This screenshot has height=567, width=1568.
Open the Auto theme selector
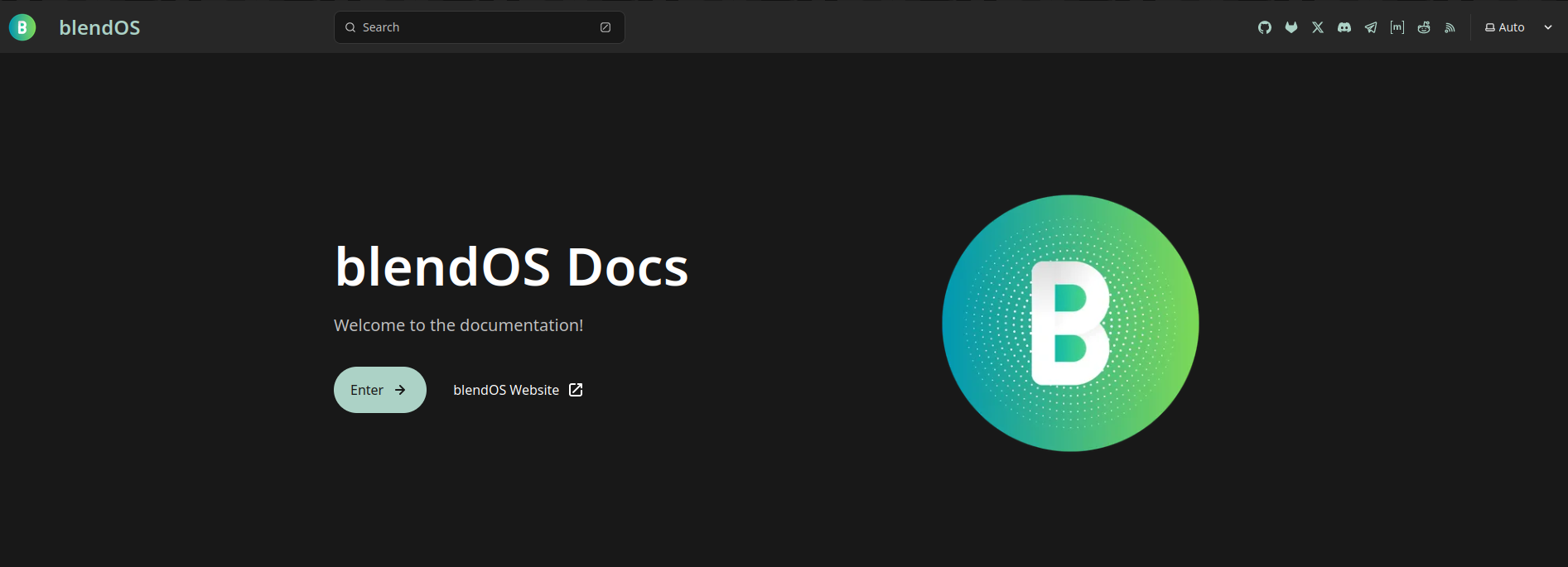point(1505,27)
